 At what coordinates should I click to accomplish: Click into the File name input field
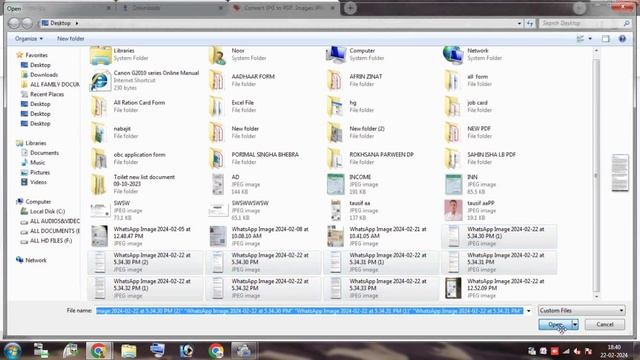pos(309,311)
